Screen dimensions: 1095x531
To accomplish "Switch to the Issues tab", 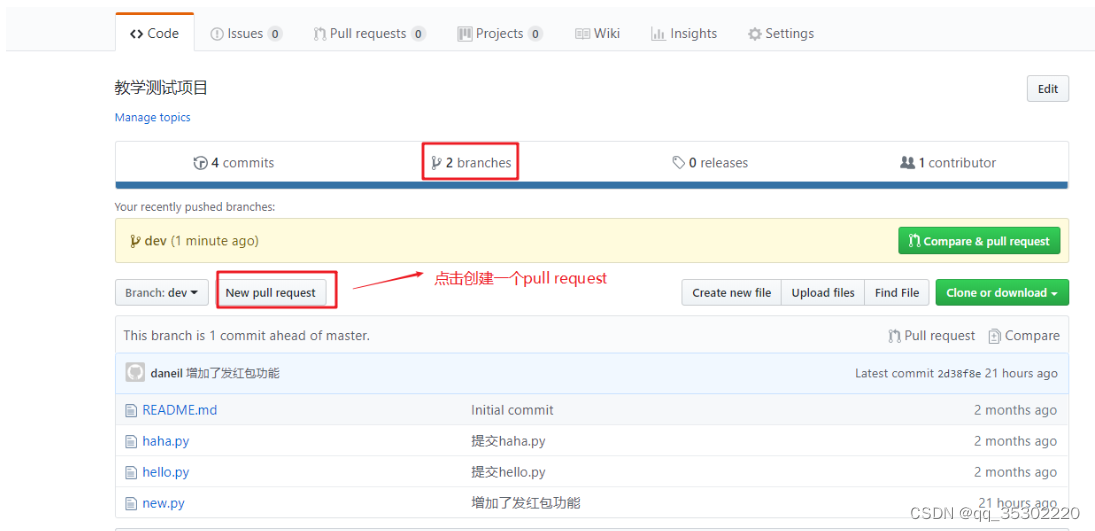I will [247, 33].
